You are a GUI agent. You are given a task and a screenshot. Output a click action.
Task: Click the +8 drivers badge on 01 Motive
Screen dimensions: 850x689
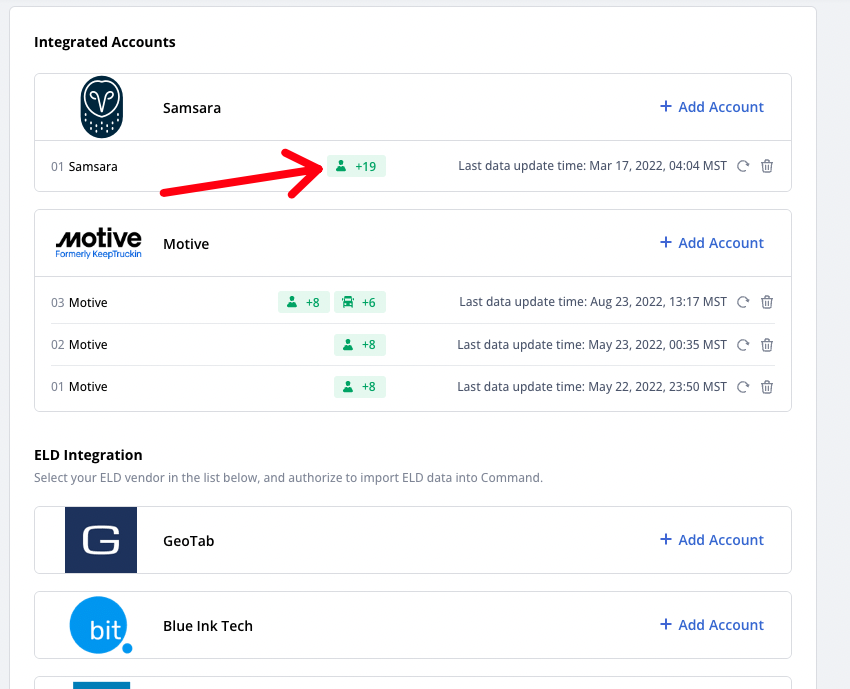pyautogui.click(x=360, y=387)
